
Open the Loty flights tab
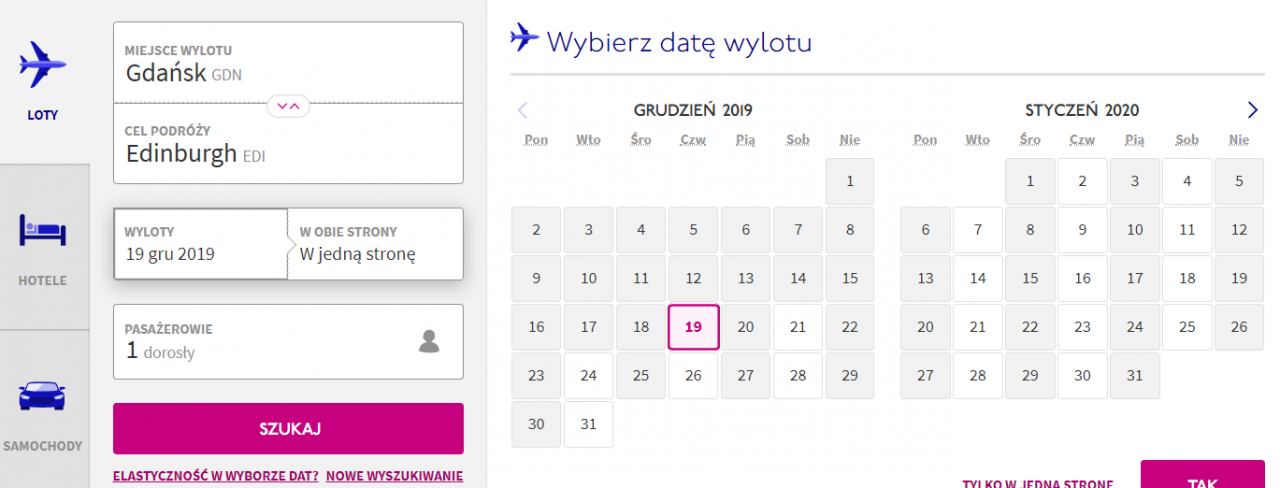pyautogui.click(x=43, y=81)
